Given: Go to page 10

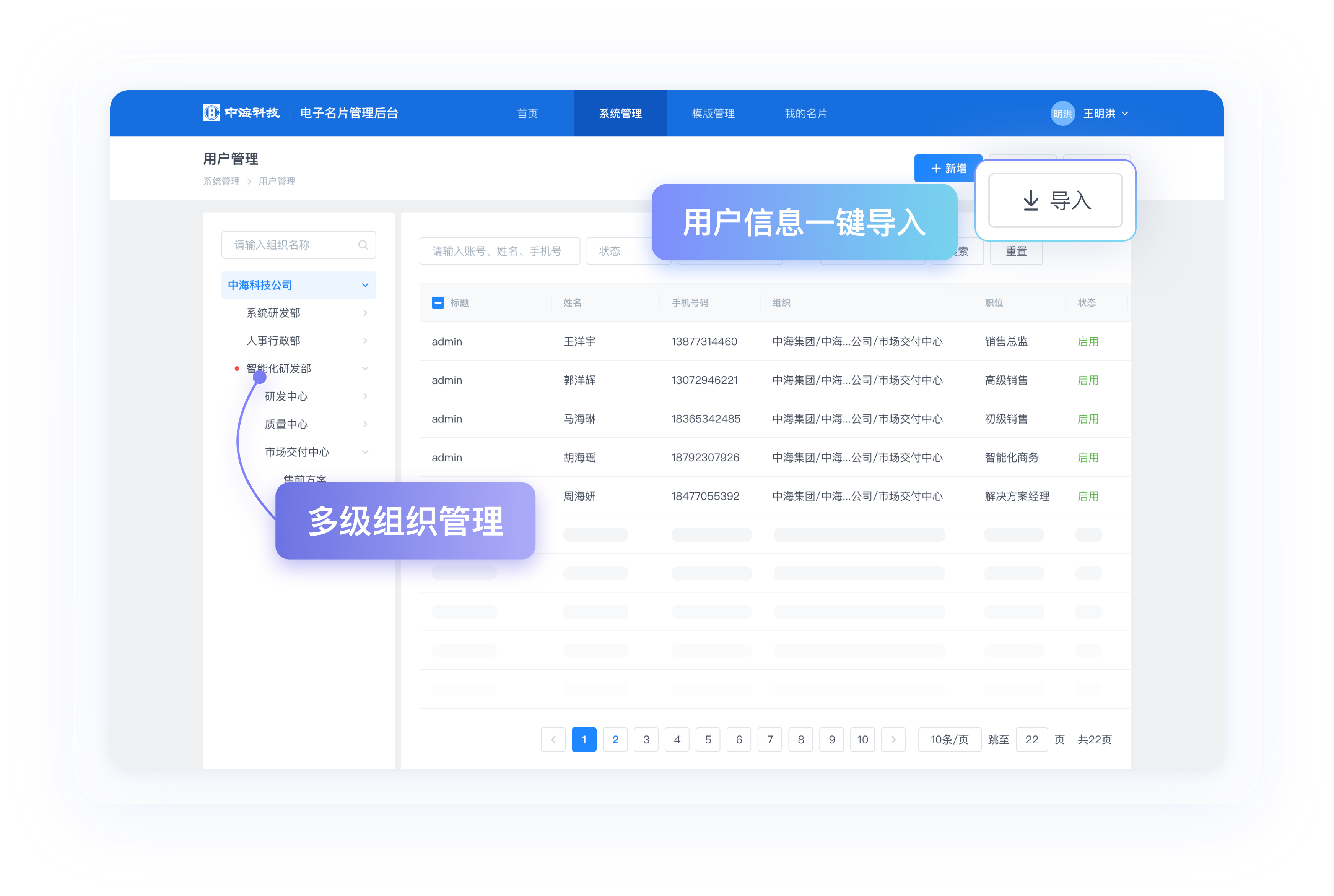Looking at the screenshot, I should click(x=862, y=739).
